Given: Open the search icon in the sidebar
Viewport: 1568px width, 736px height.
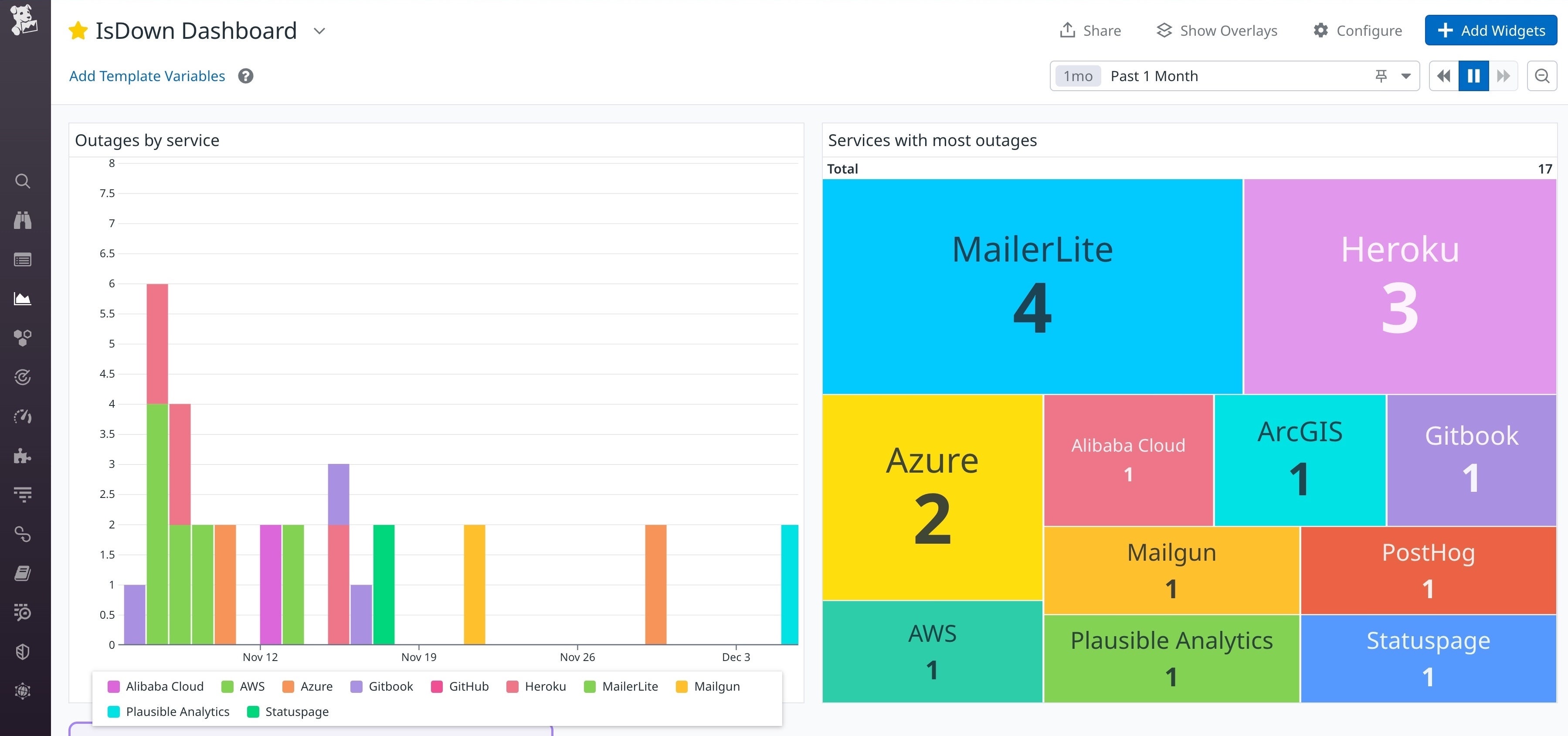Looking at the screenshot, I should pos(23,181).
